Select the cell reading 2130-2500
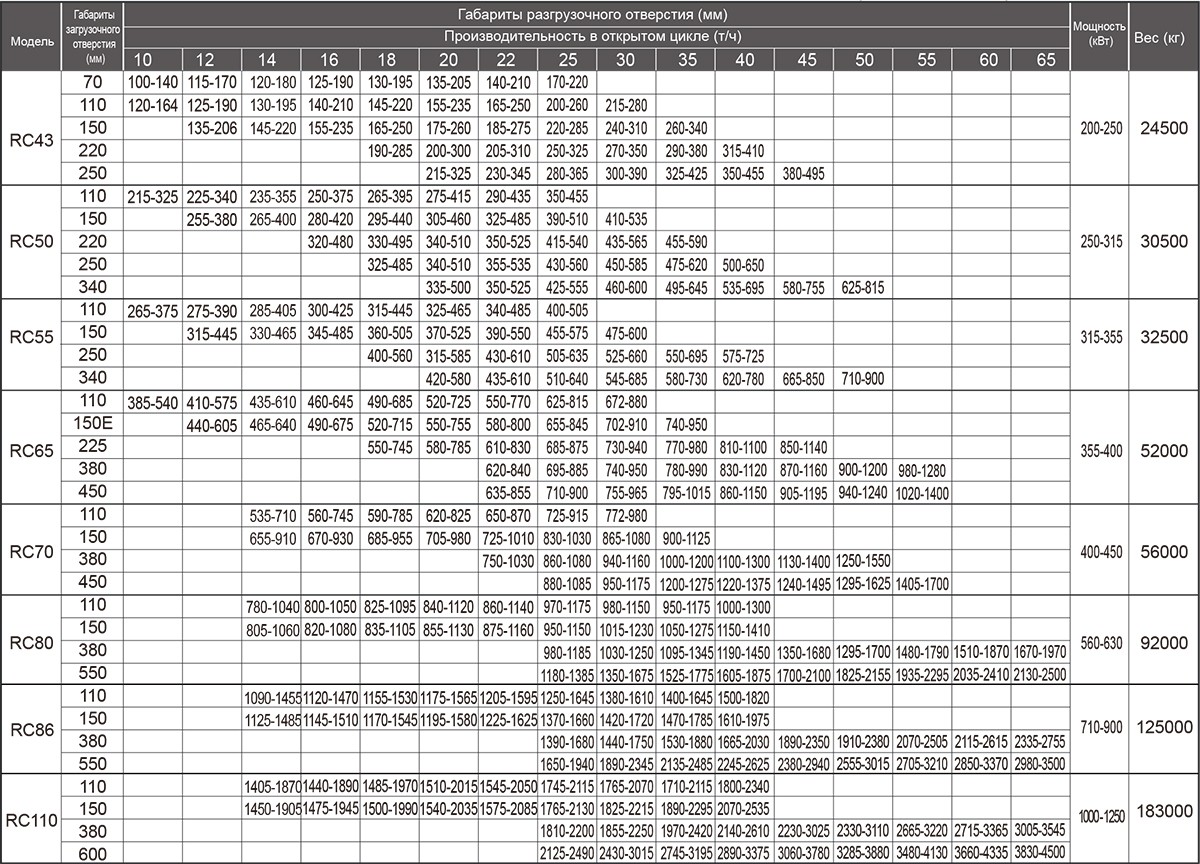 pos(1039,674)
